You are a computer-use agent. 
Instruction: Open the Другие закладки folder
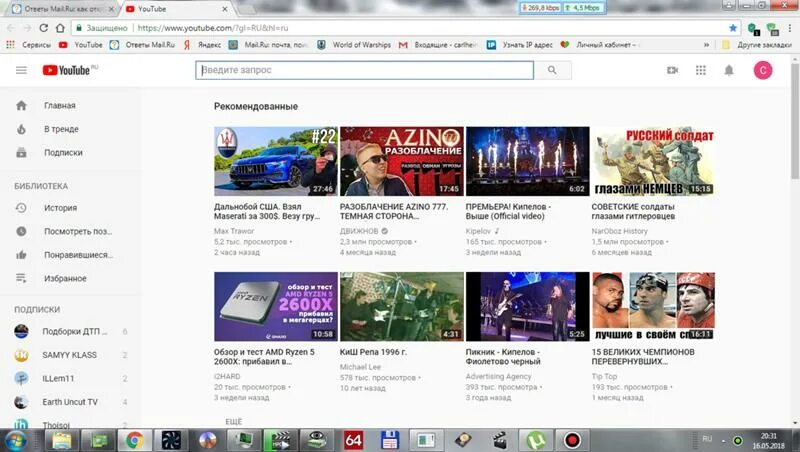pyautogui.click(x=756, y=45)
